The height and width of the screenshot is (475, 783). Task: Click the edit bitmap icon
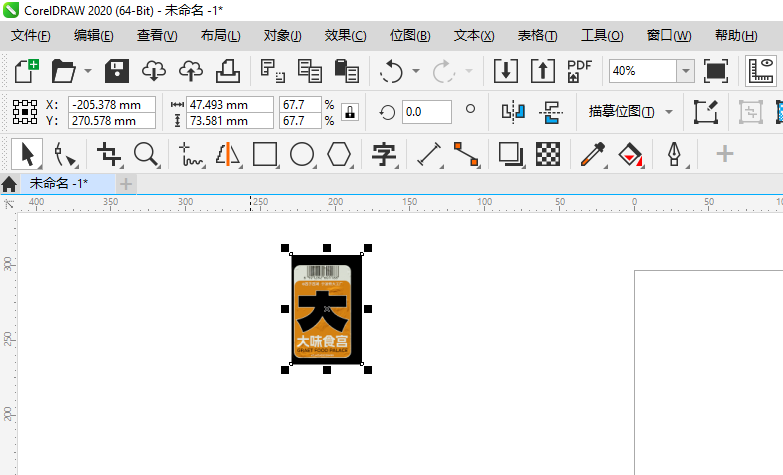[705, 112]
